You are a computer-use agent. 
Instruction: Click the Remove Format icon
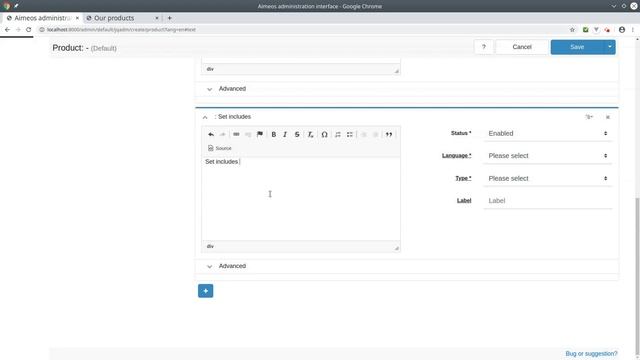[310, 134]
